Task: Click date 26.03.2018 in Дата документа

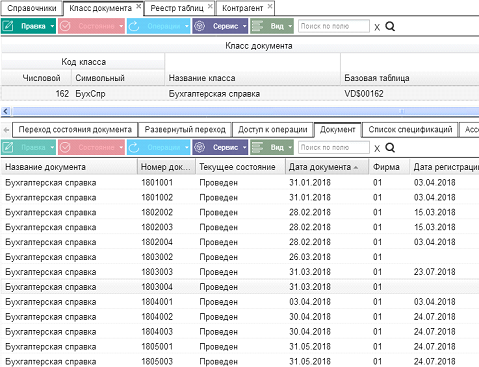Action: point(310,257)
